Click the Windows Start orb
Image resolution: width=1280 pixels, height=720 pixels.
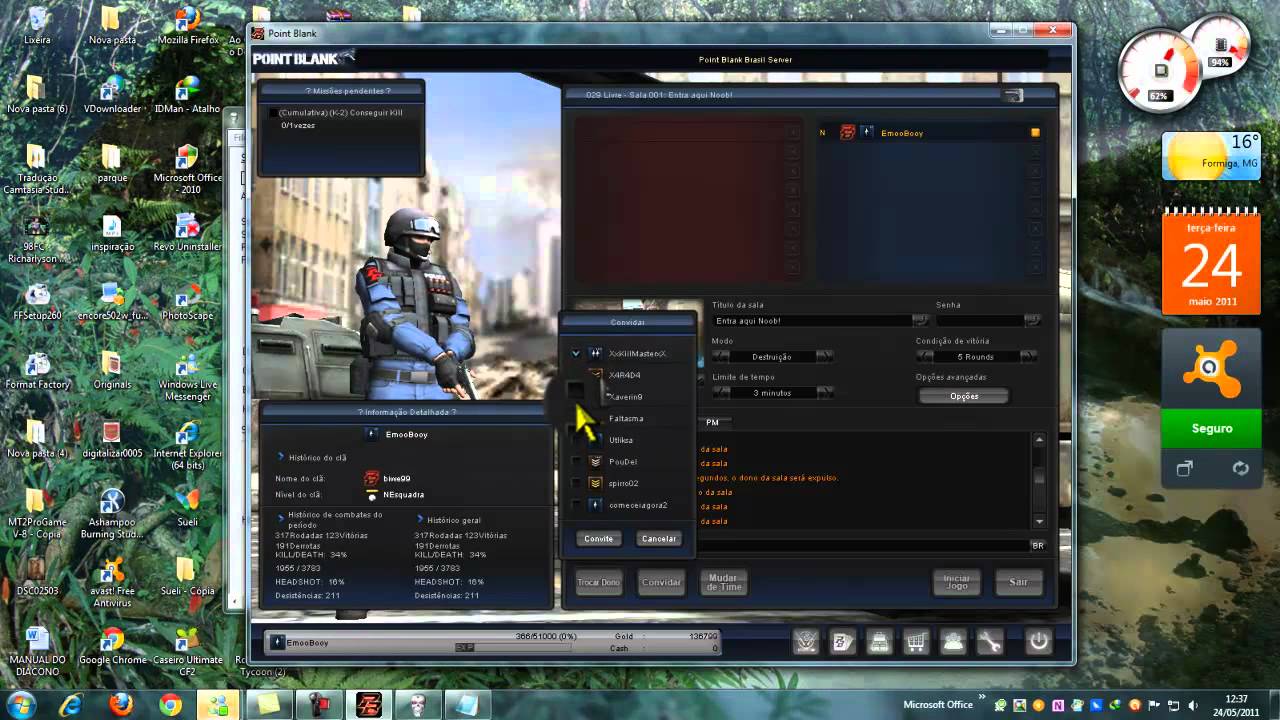(22, 704)
